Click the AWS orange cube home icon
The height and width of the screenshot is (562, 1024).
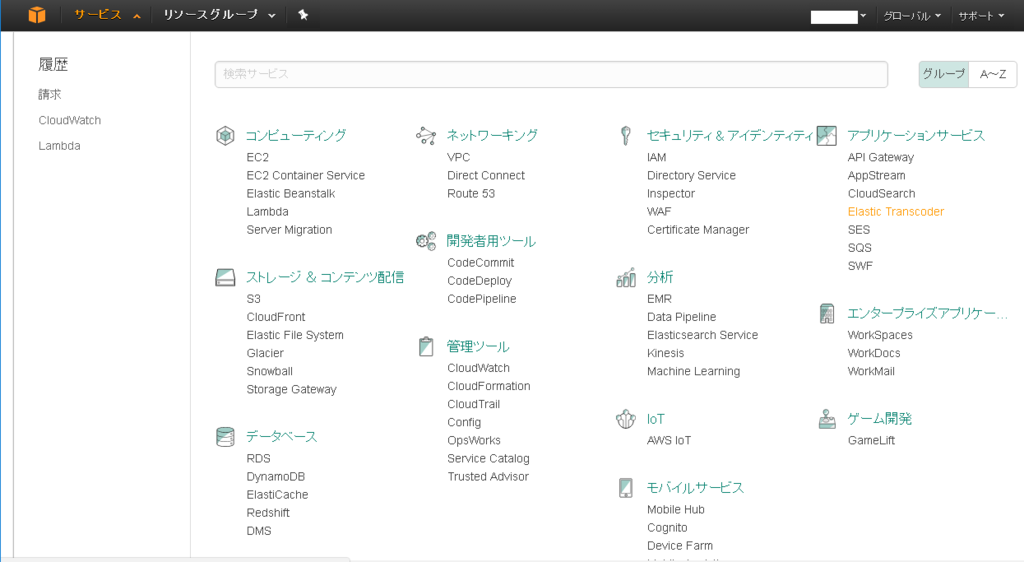pyautogui.click(x=37, y=15)
